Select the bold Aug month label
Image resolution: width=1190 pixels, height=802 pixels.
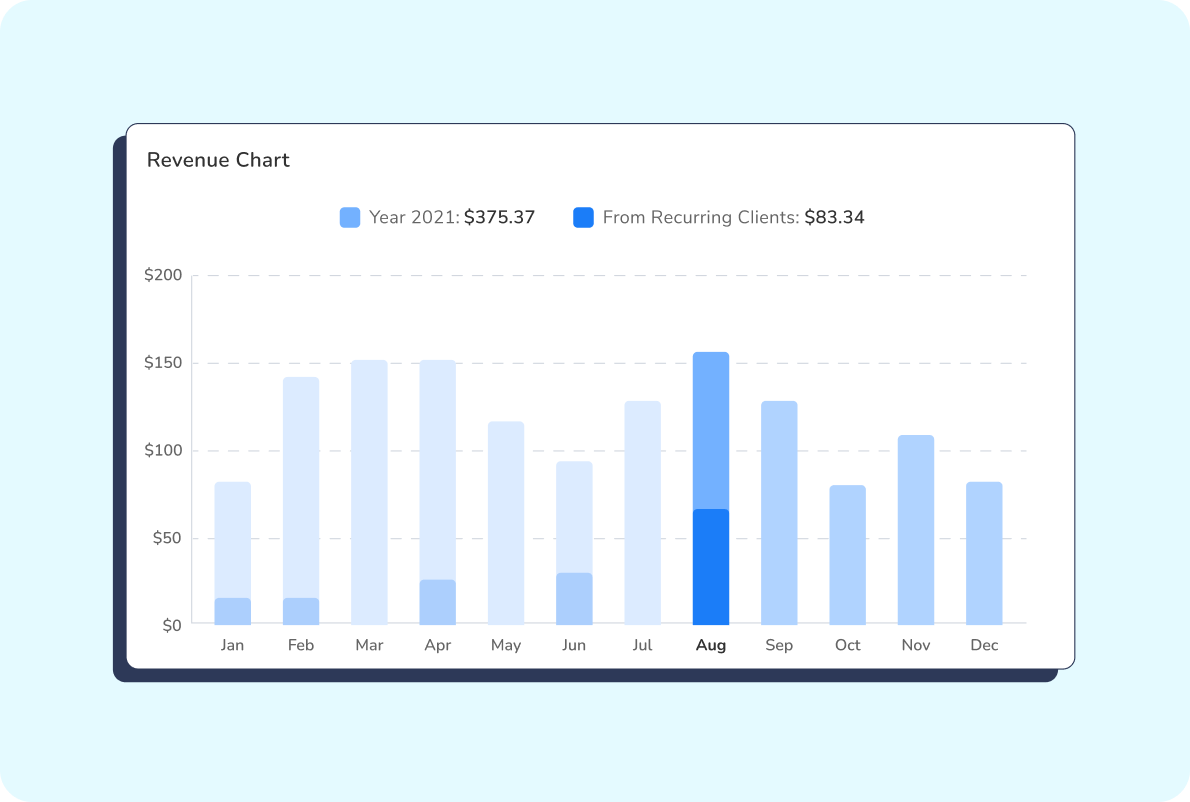pos(711,645)
